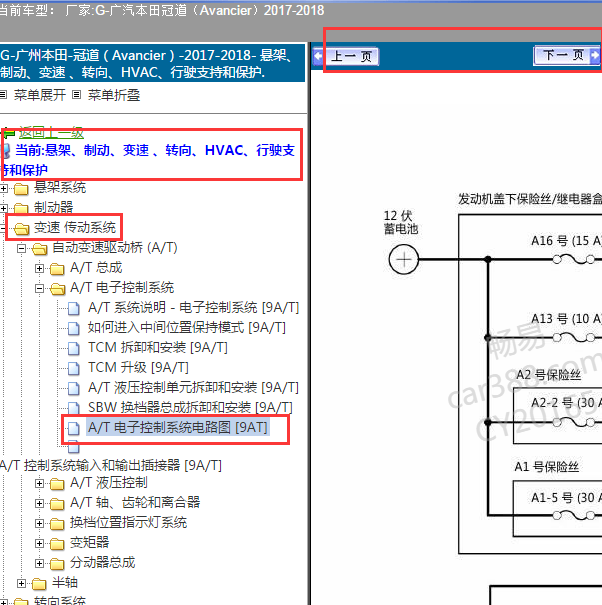Open 换档位置指示灯系统 tree item
This screenshot has height=605, width=602.
tap(129, 523)
